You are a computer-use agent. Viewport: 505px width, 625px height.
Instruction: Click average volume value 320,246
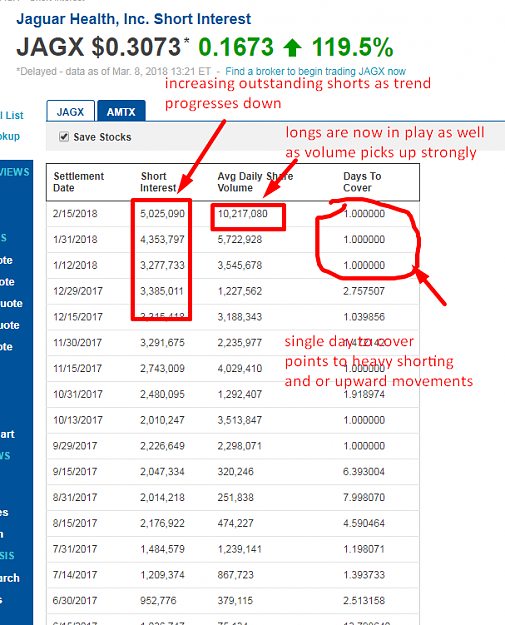tap(235, 472)
